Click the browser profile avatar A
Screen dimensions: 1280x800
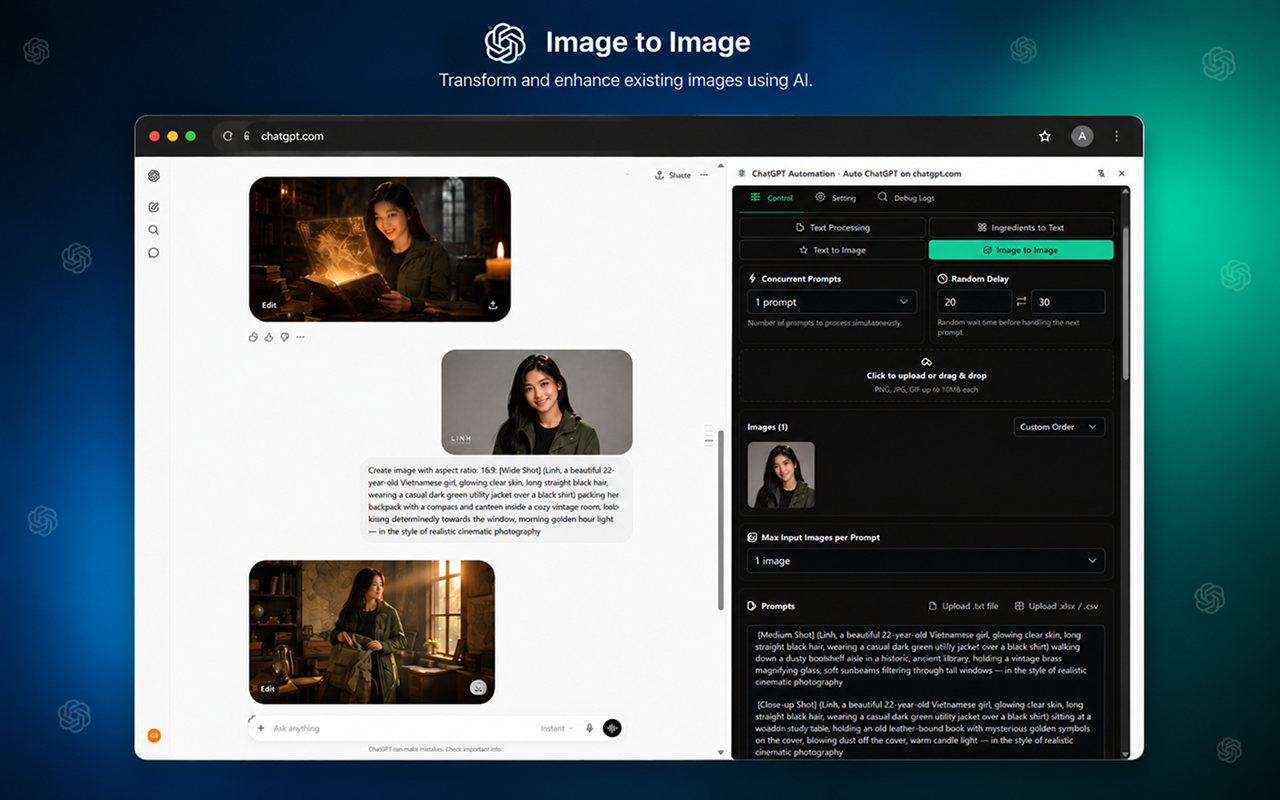tap(1082, 136)
